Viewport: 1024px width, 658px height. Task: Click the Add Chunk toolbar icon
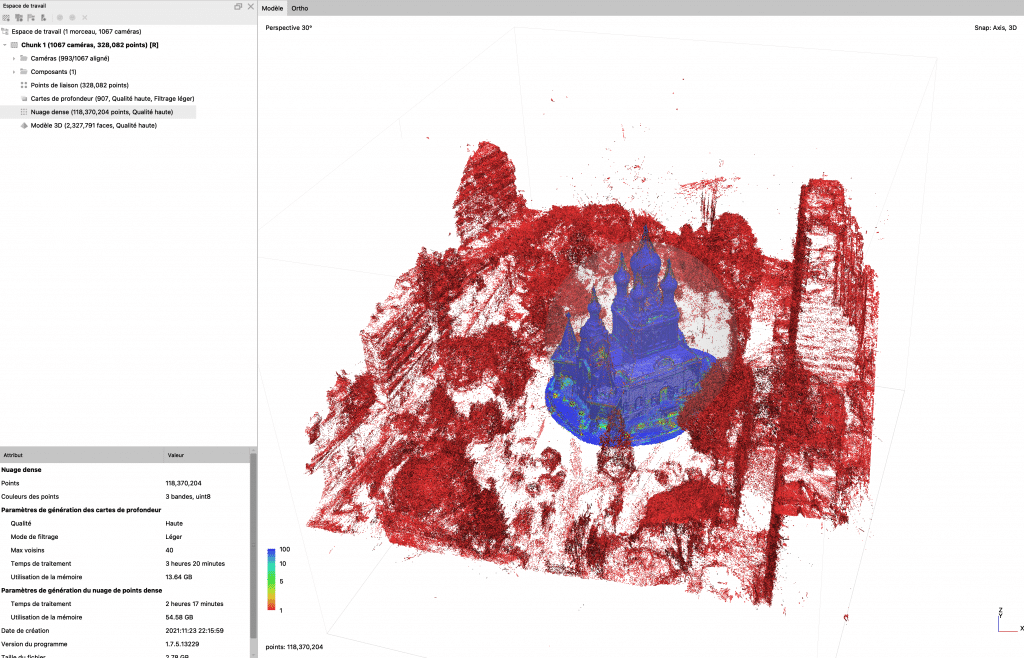(7, 18)
